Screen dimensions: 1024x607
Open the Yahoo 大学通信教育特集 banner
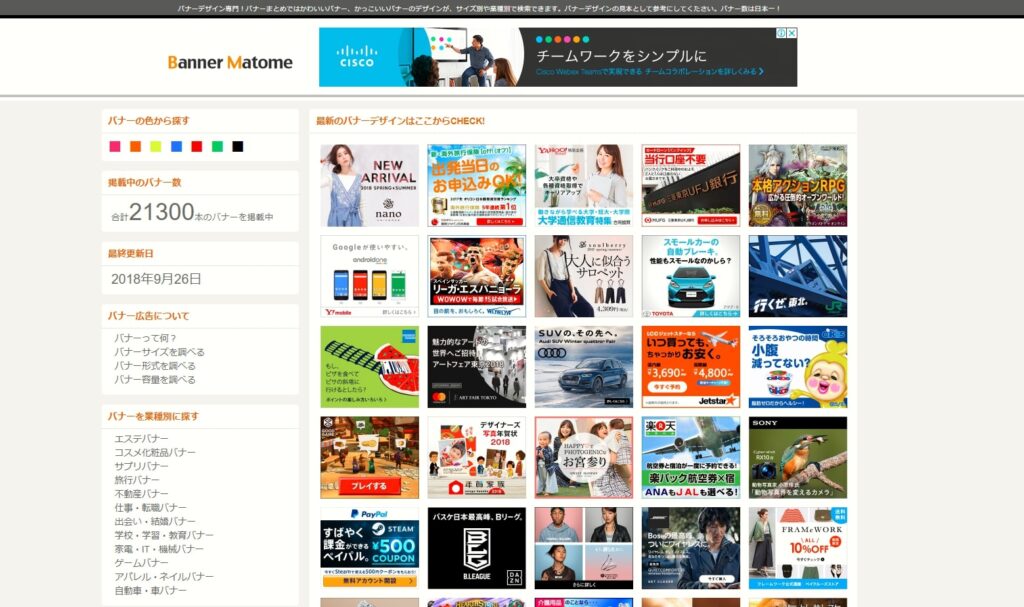tap(584, 186)
